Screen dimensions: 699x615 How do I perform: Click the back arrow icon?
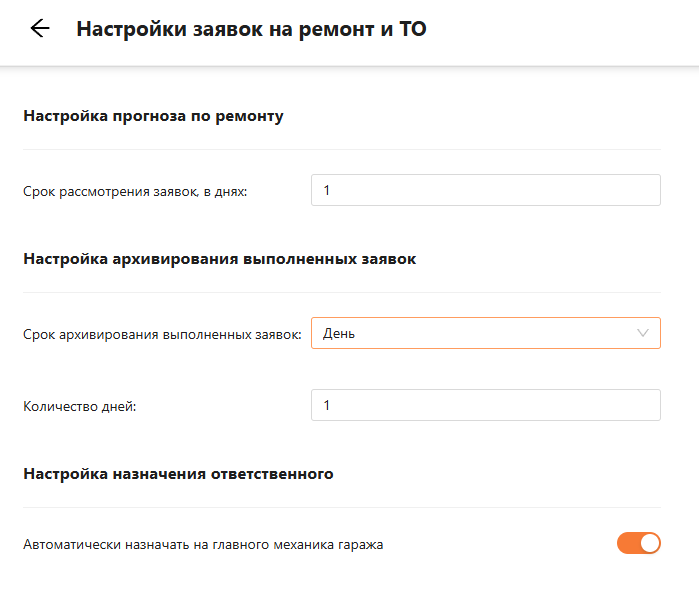(x=40, y=29)
